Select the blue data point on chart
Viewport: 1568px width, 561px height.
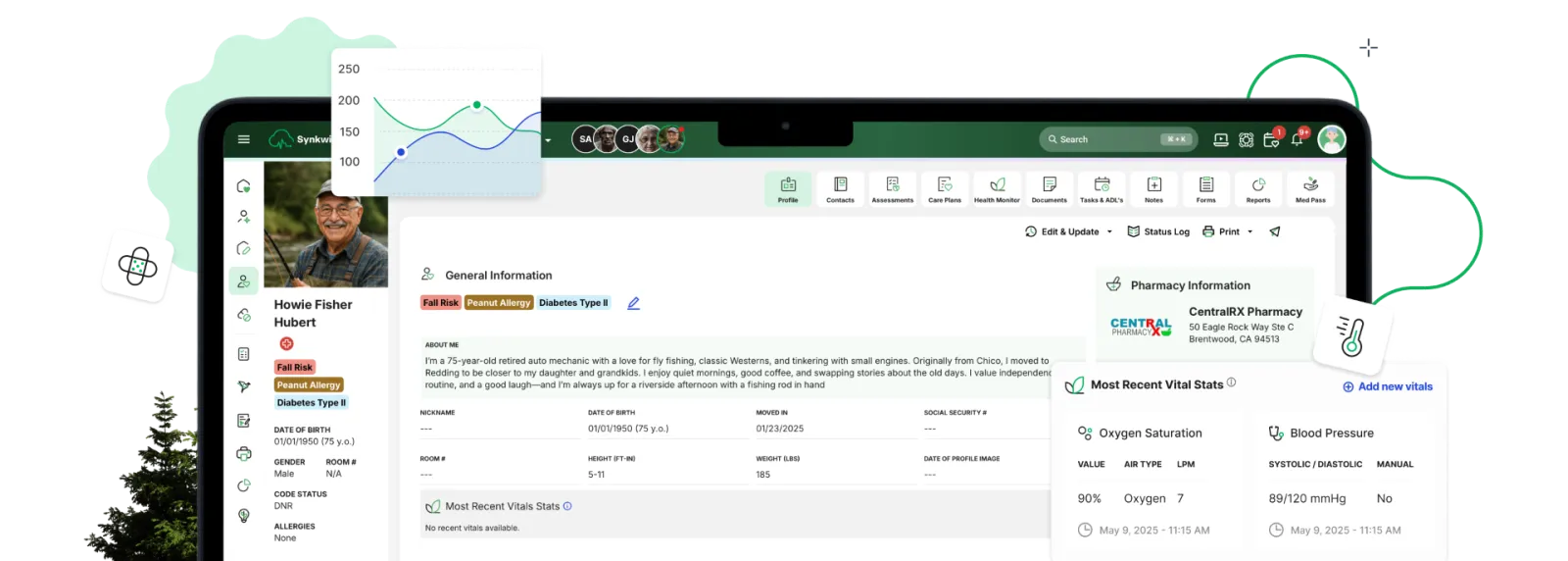point(401,152)
